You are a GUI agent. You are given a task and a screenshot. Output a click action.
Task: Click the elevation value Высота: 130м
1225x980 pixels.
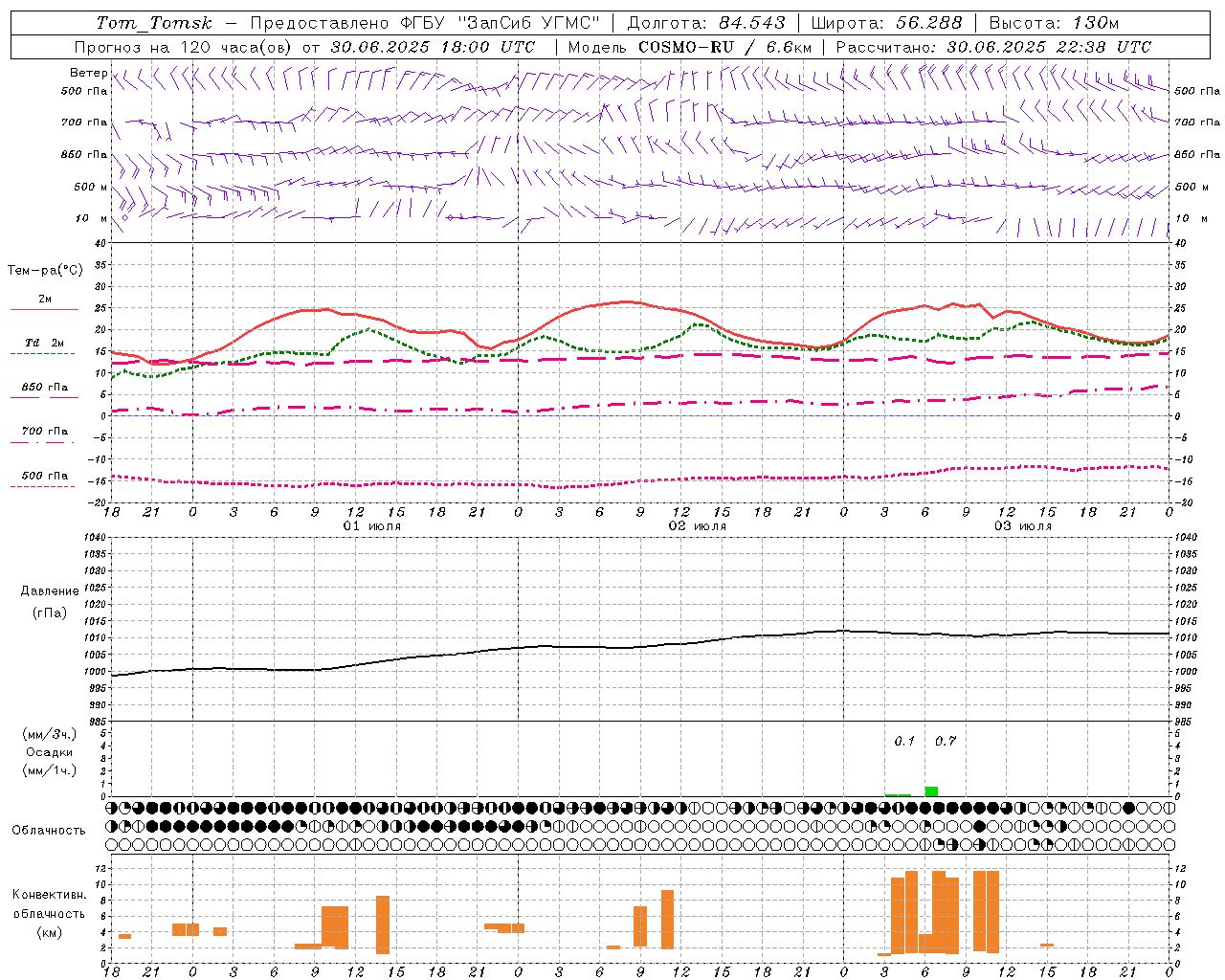coord(1054,23)
